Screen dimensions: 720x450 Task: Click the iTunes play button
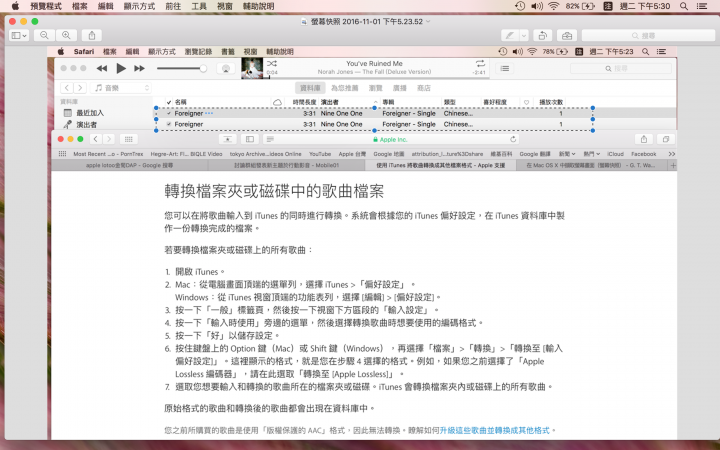121,68
